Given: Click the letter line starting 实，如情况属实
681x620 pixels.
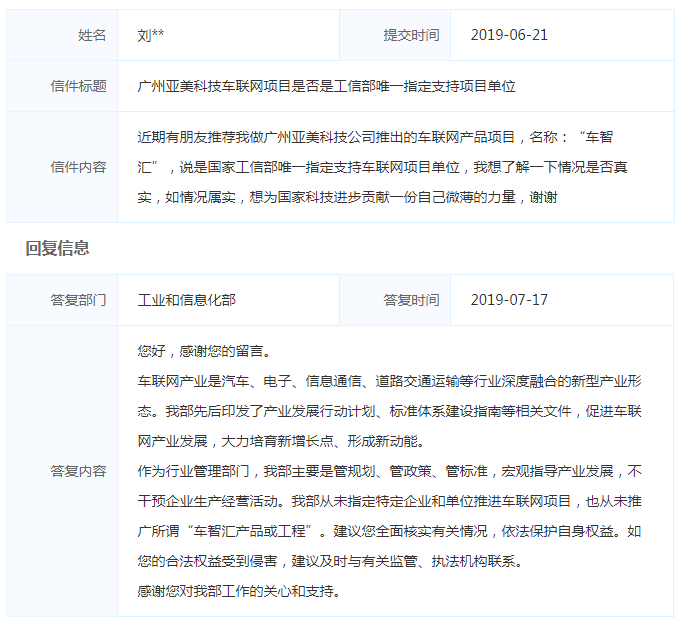Looking at the screenshot, I should [347, 197].
